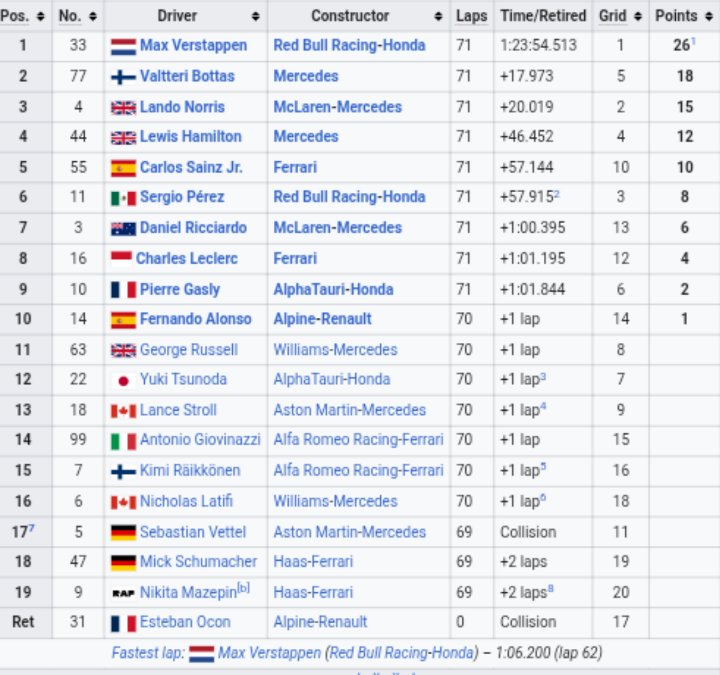
Task: Open AlphaTauri-Honda link in Gasly row
Action: [x=333, y=289]
